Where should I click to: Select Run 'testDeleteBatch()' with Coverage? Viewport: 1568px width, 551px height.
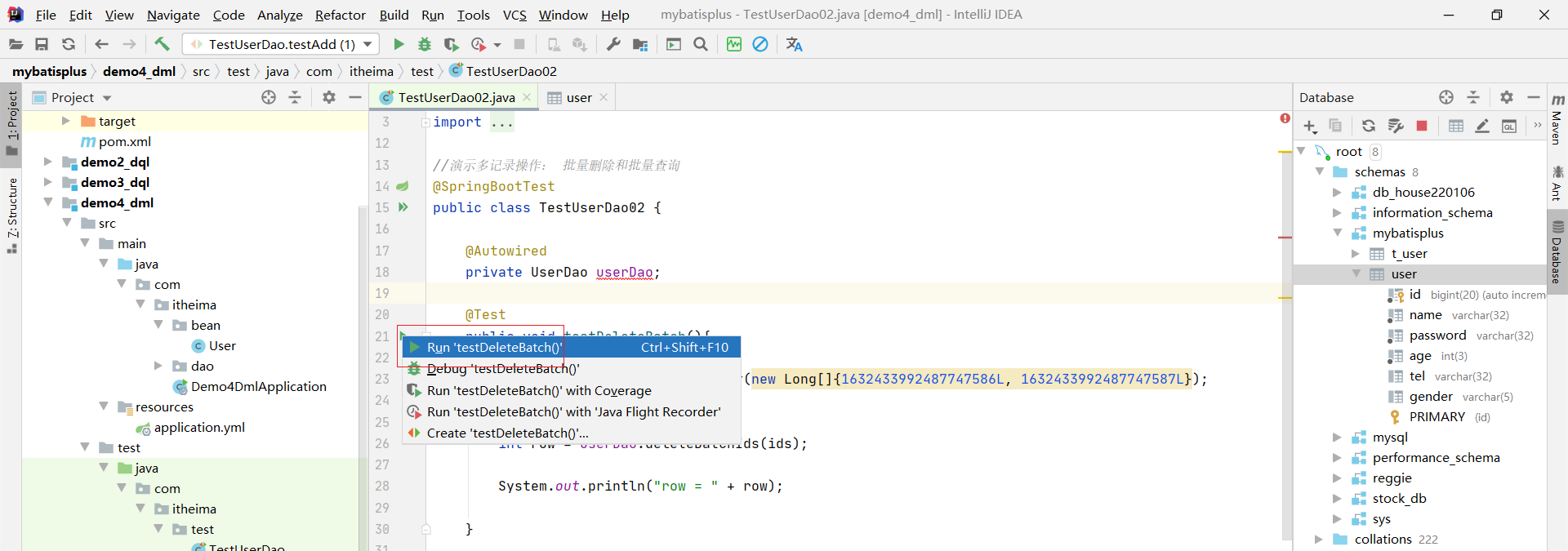[x=572, y=390]
